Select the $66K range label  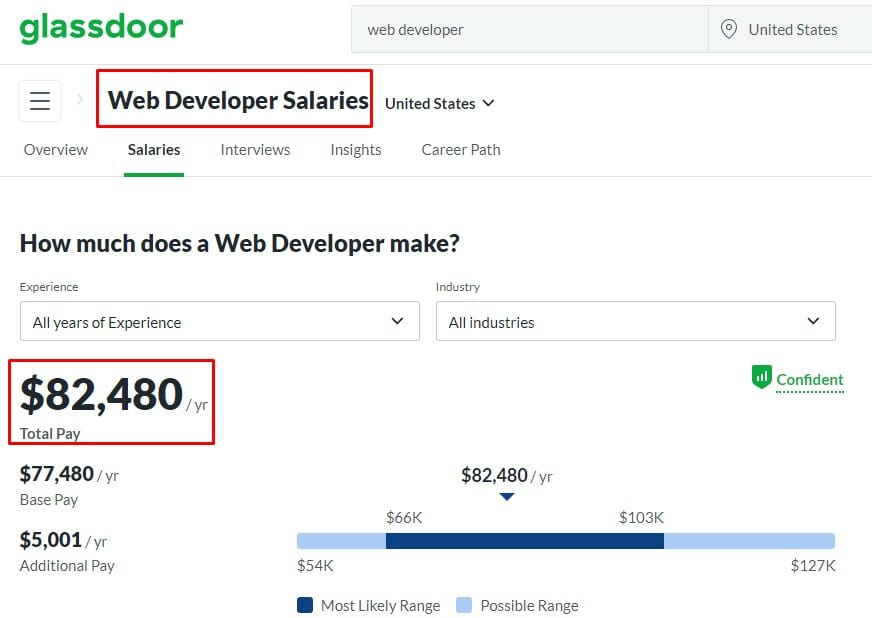pyautogui.click(x=404, y=518)
